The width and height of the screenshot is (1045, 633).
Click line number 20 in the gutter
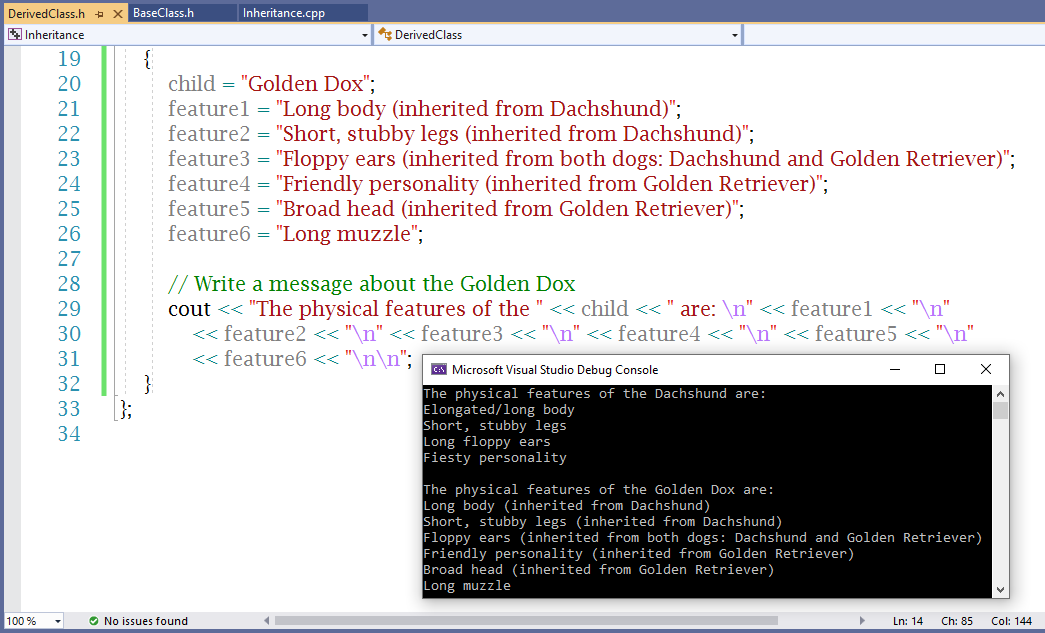coord(69,84)
